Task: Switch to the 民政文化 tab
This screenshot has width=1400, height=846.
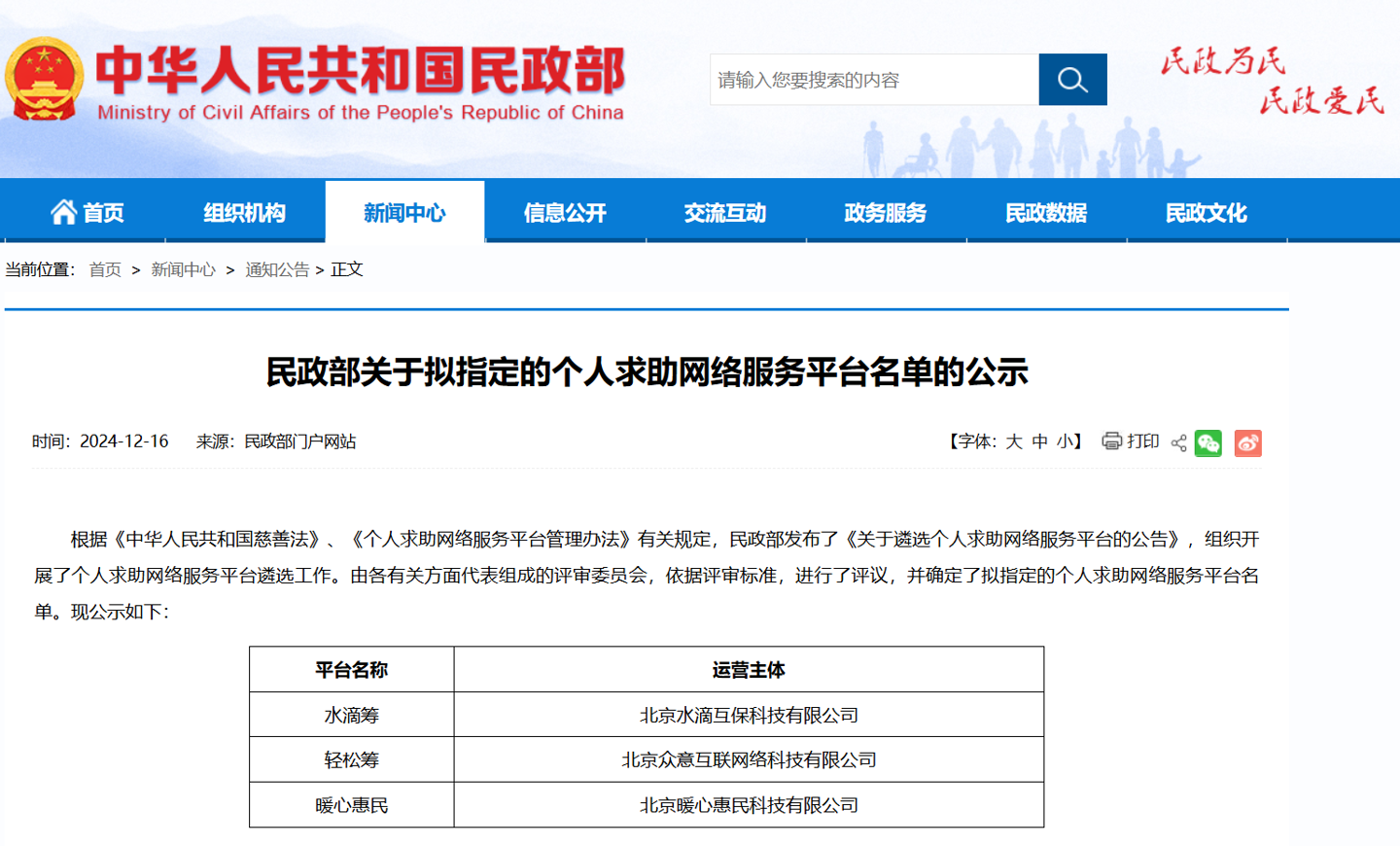Action: click(1207, 212)
